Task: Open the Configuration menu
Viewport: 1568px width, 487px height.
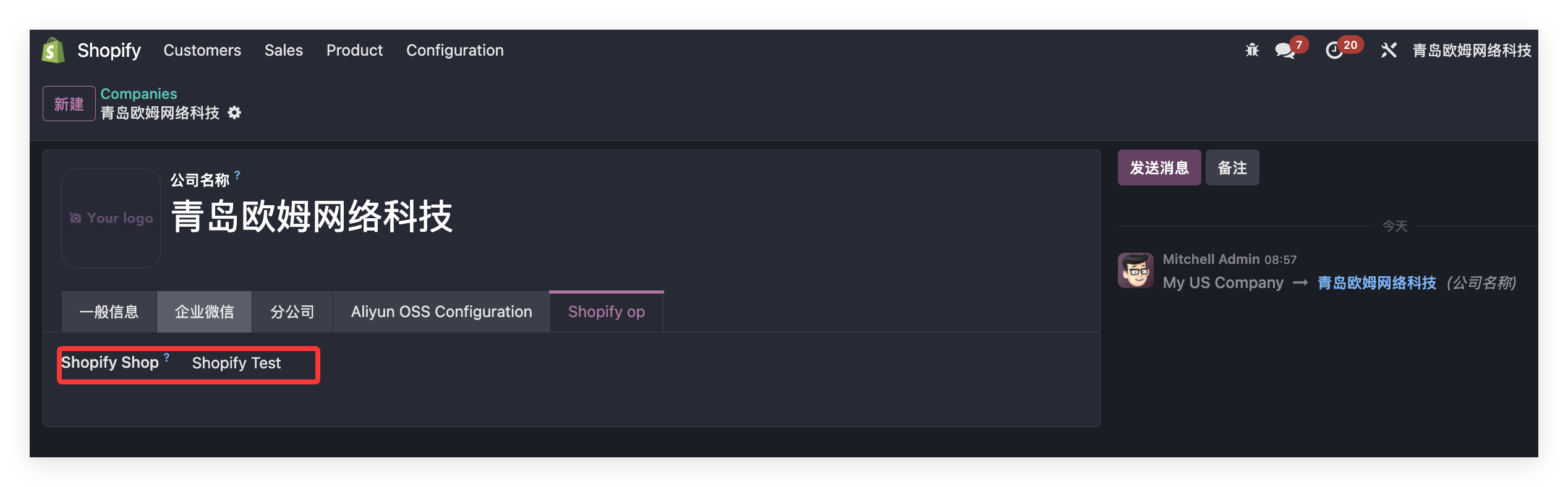Action: click(x=454, y=50)
